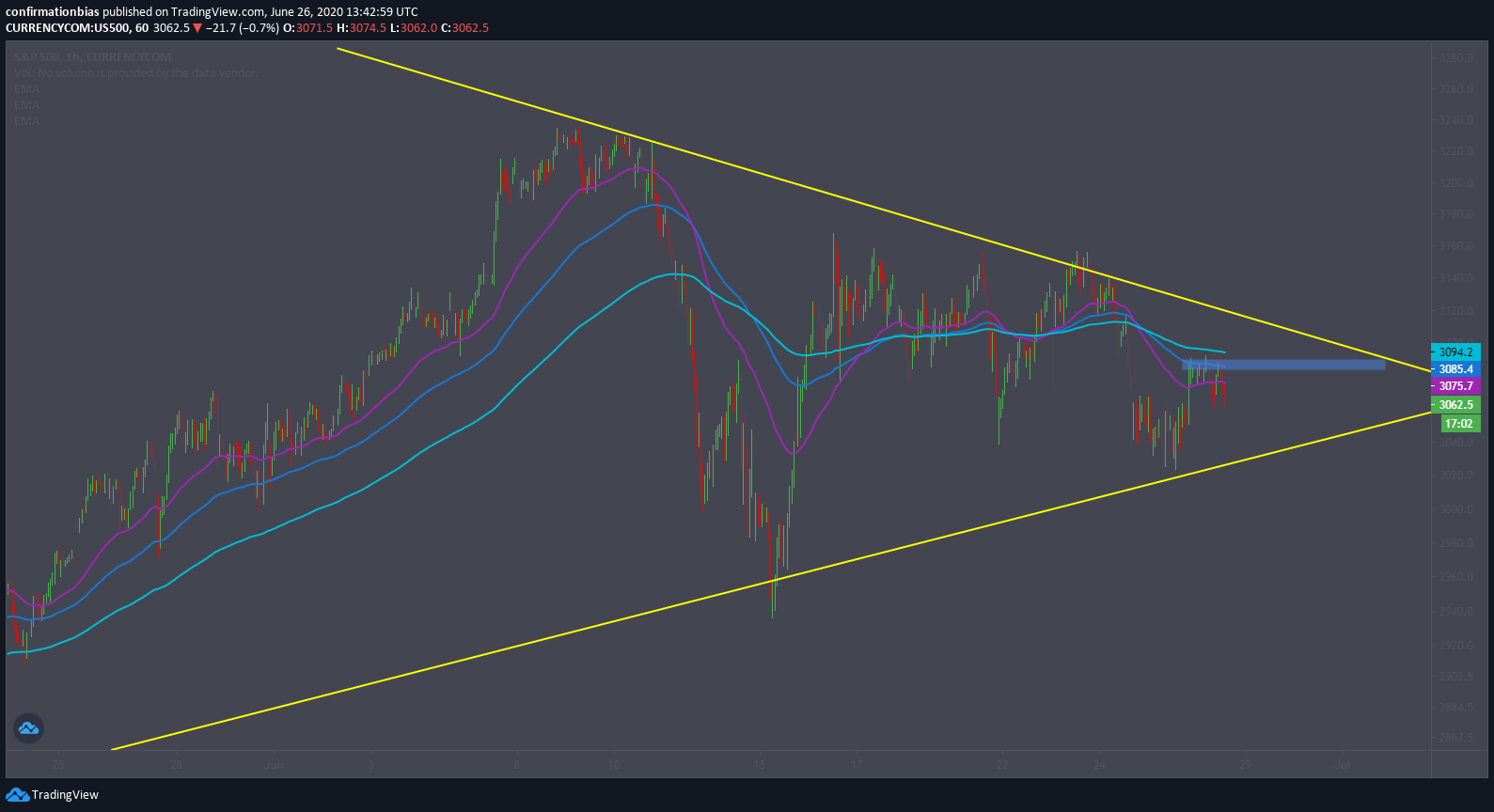Click the 3120.0 price axis label
This screenshot has width=1494, height=812.
pyautogui.click(x=1455, y=311)
